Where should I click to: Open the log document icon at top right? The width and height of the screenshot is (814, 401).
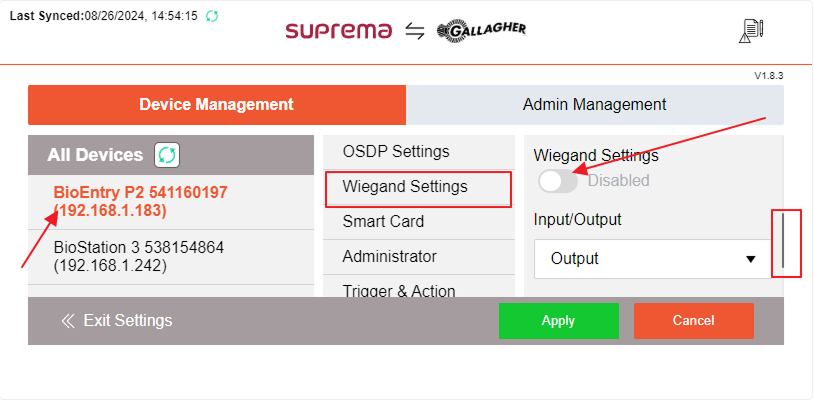tap(750, 31)
